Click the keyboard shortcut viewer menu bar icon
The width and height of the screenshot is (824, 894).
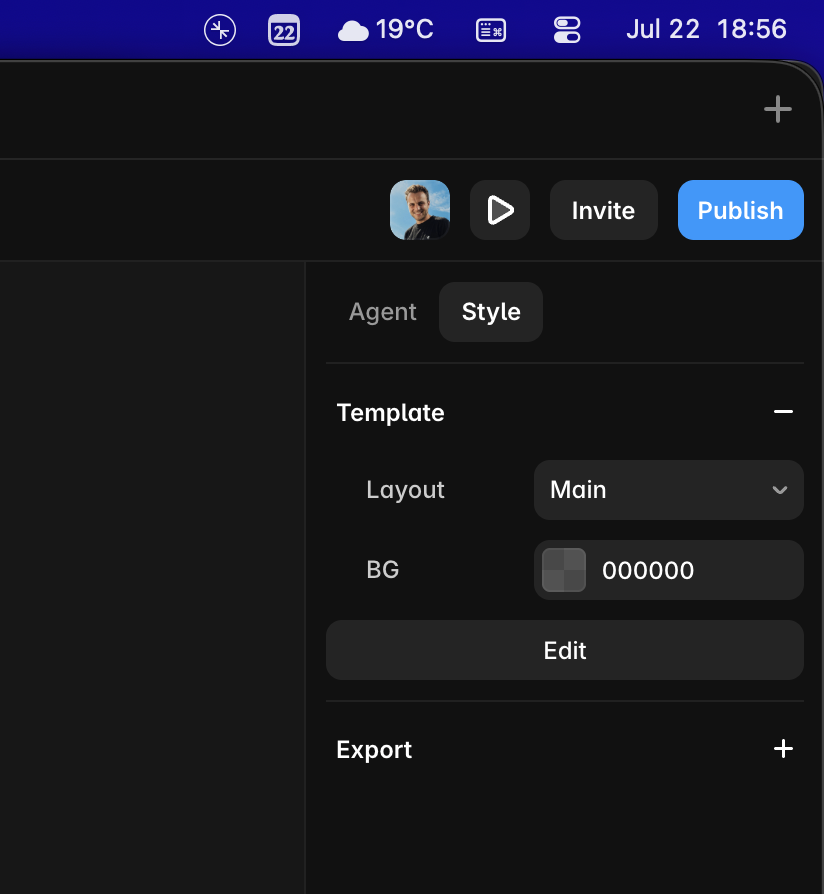pyautogui.click(x=490, y=30)
